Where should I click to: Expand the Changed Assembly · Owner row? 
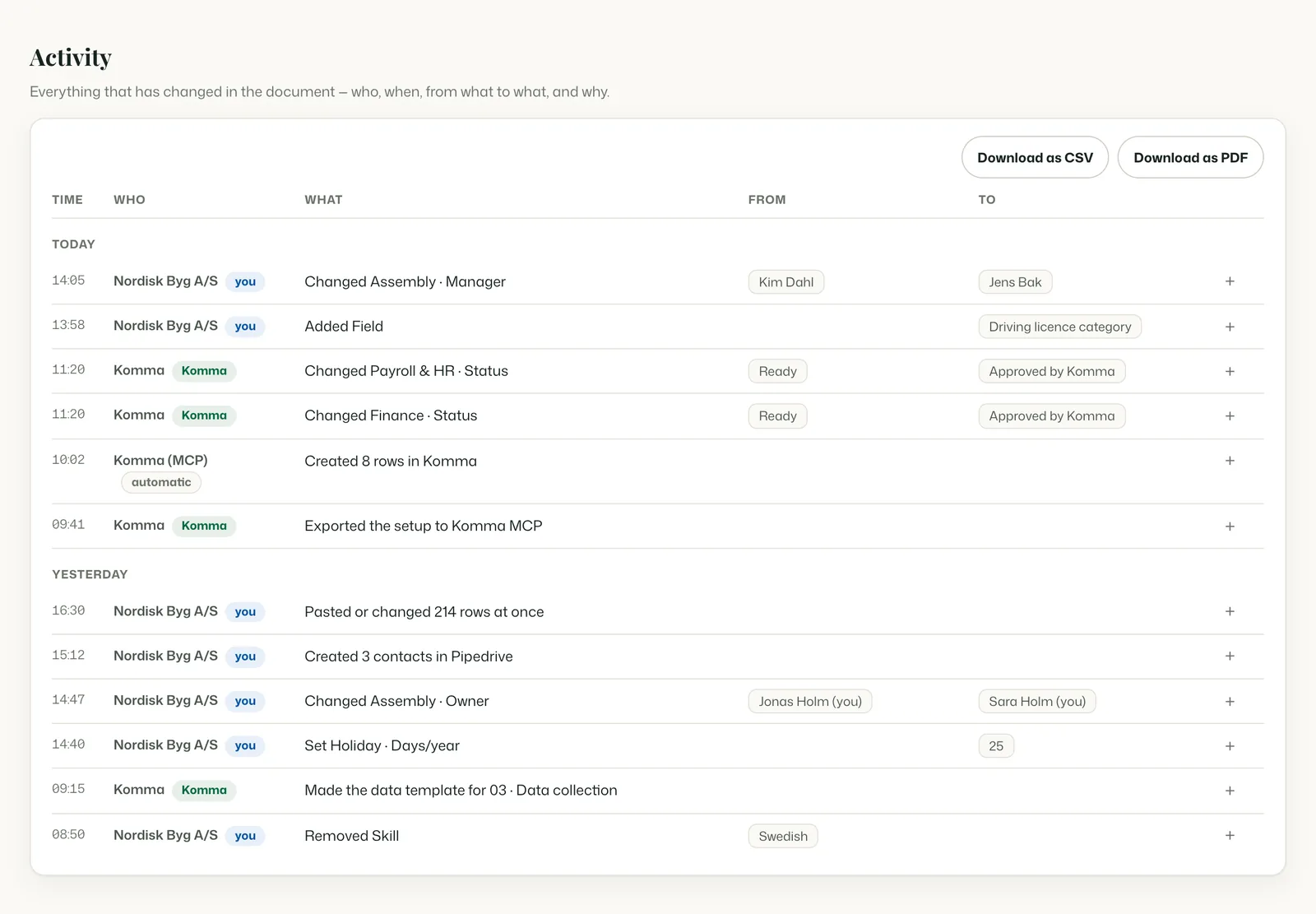point(1230,701)
